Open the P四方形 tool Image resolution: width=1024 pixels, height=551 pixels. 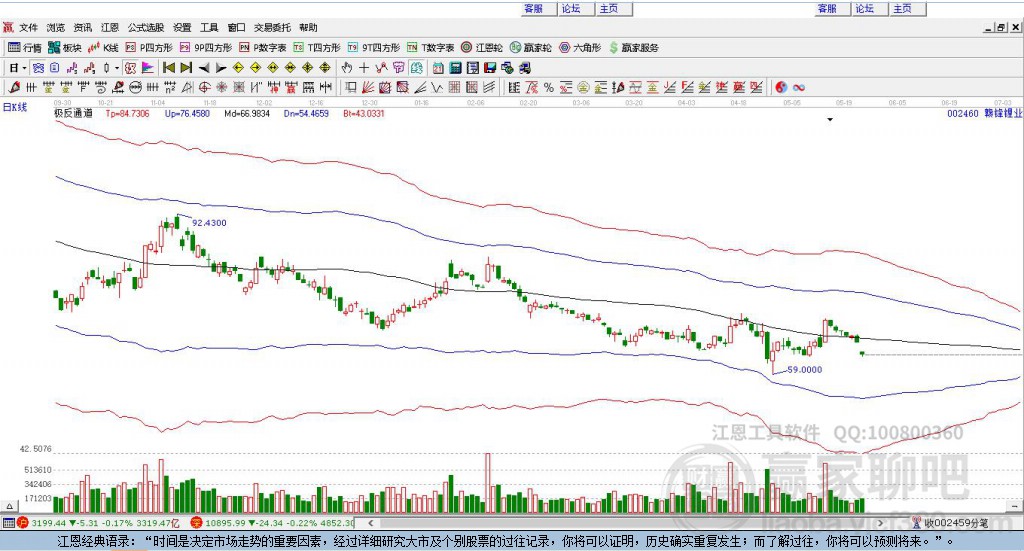point(149,48)
